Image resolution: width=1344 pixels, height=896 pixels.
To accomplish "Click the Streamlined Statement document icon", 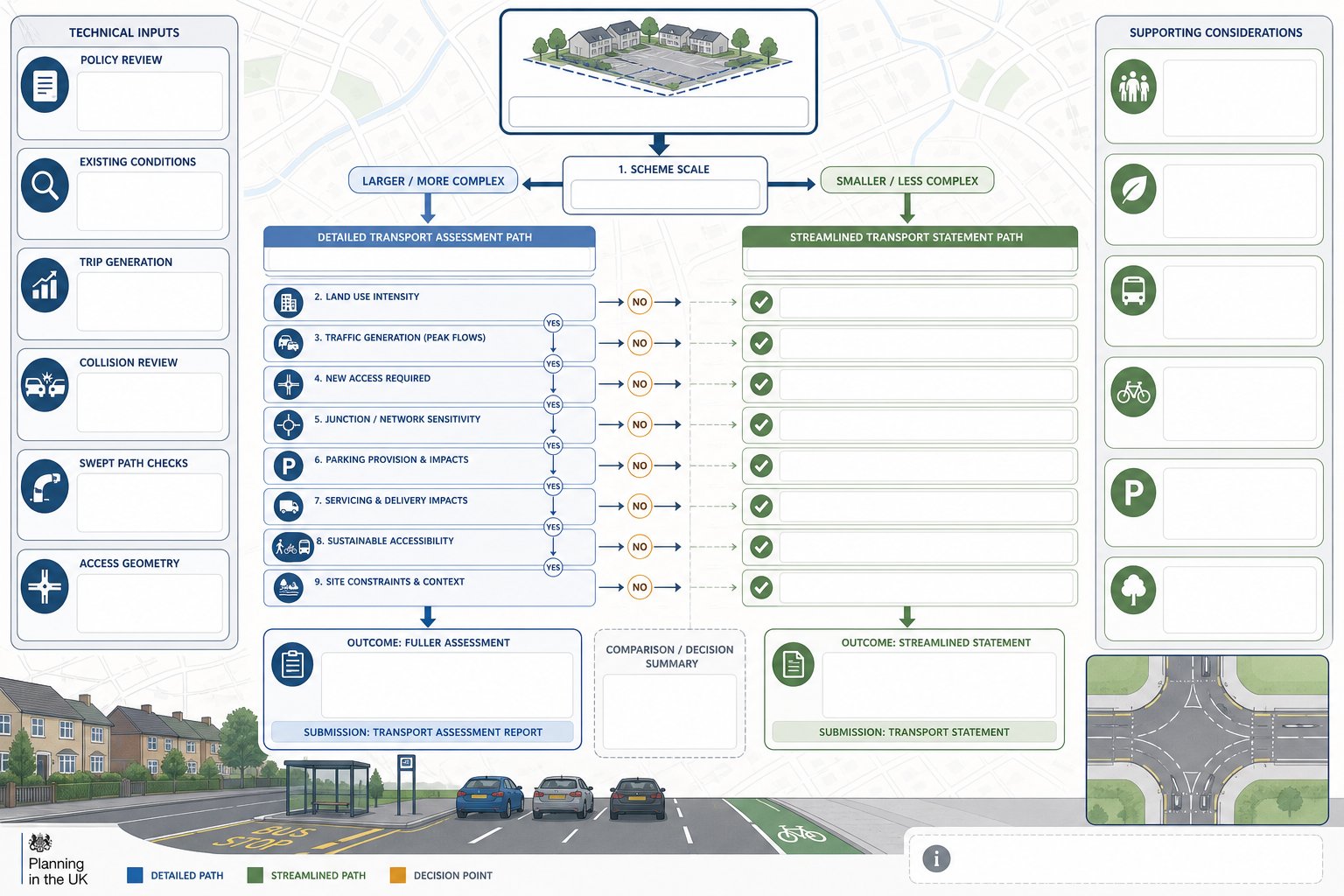I will point(793,665).
